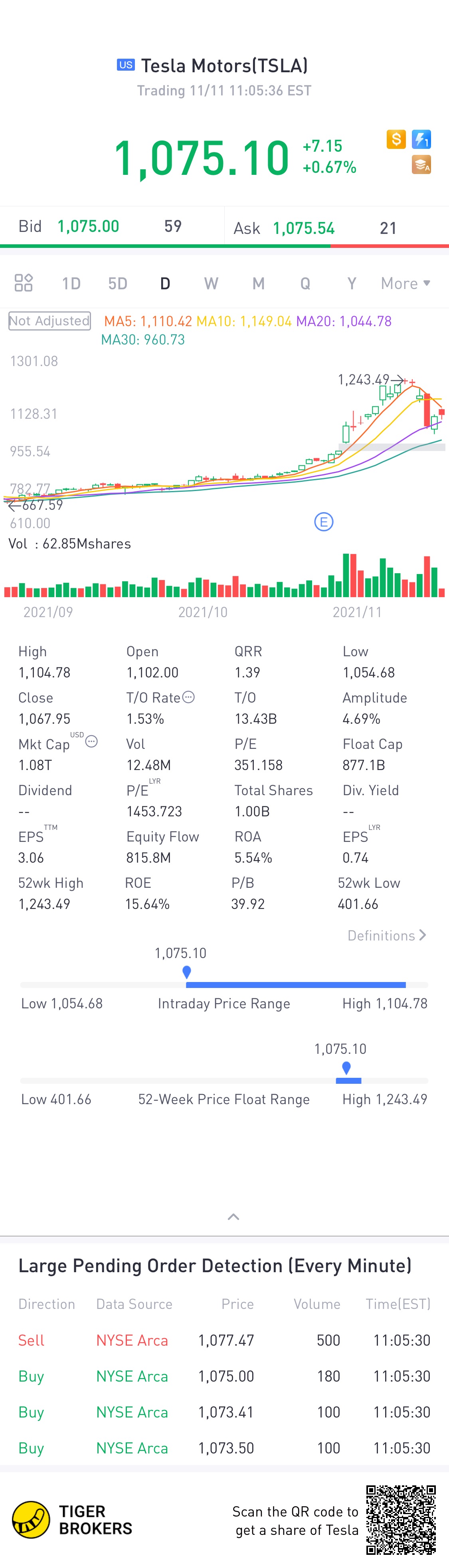The width and height of the screenshot is (449, 1568).
Task: Tap the info icon beside T/O Rate
Action: coord(189,697)
